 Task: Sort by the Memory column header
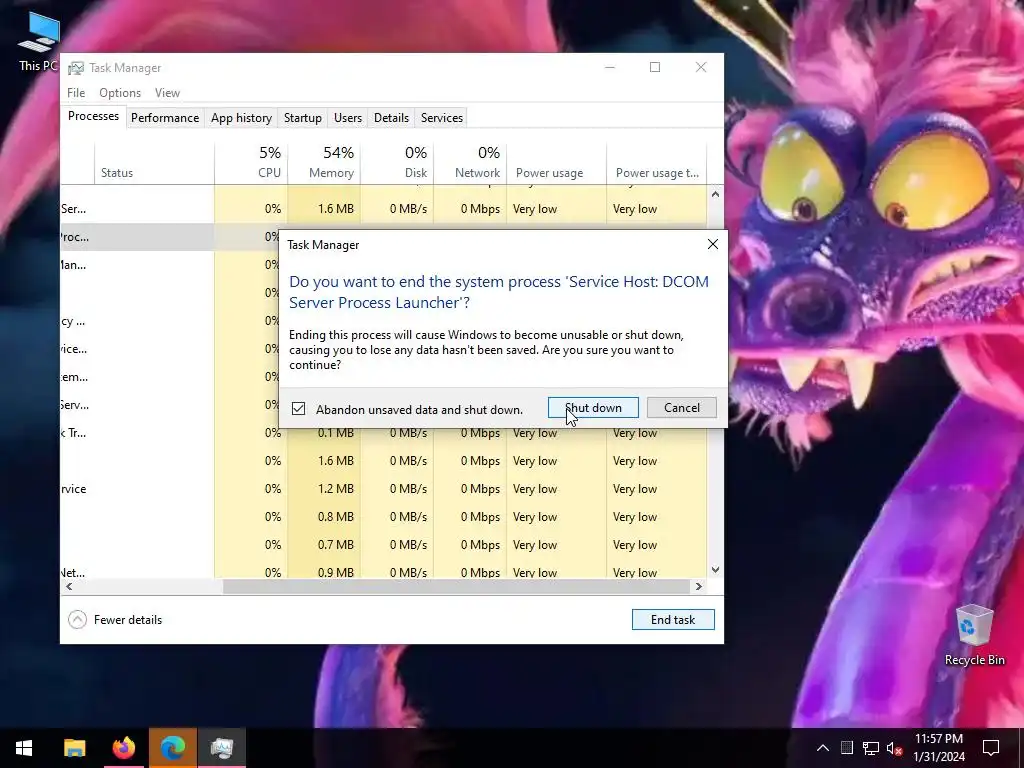coord(324,162)
